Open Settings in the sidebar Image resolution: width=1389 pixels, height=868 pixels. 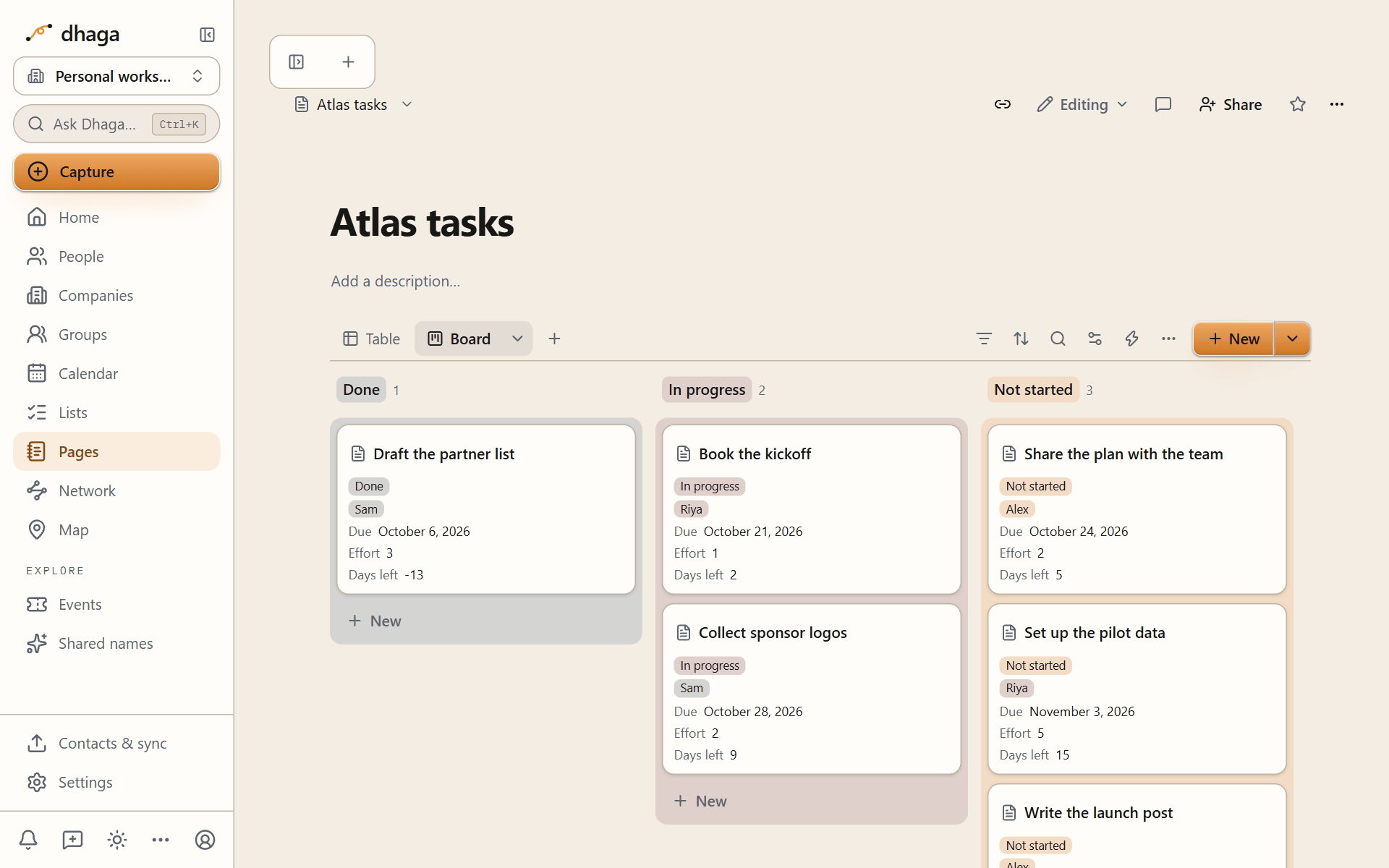point(116,782)
